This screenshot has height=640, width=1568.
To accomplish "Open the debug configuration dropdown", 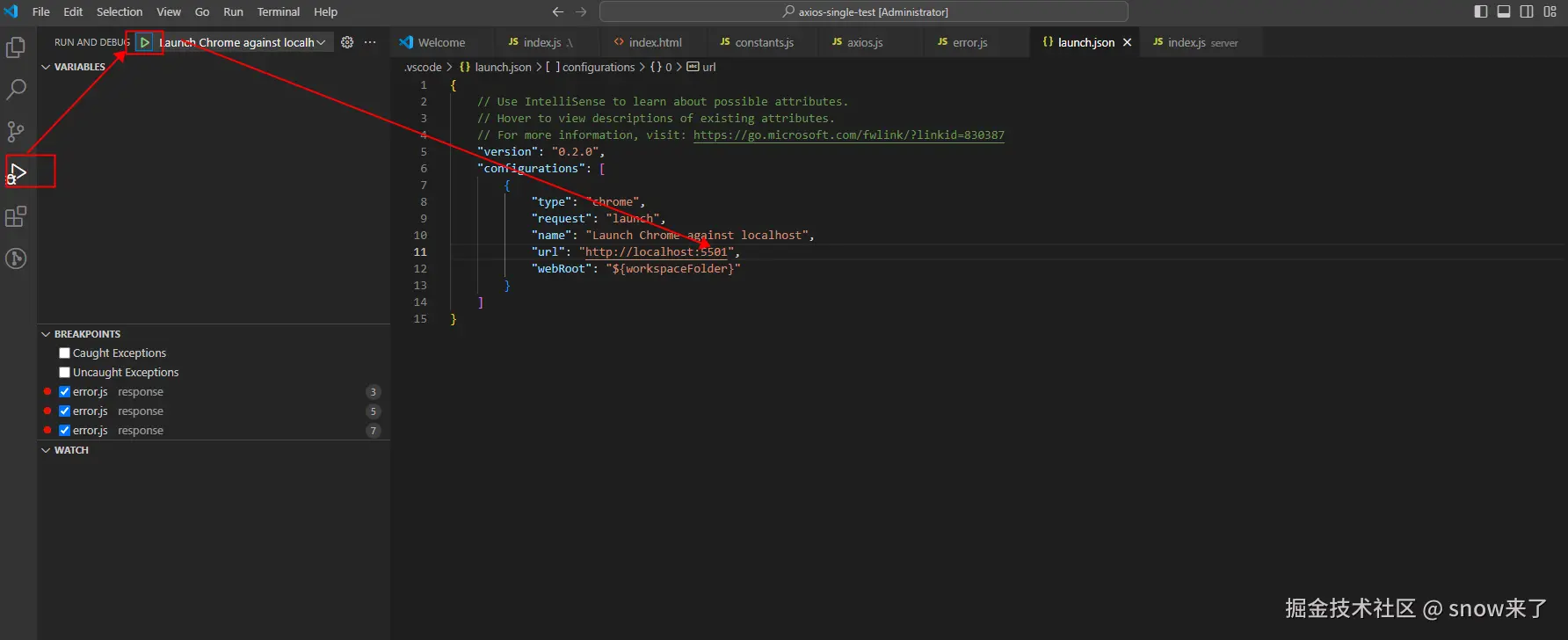I will 243,42.
